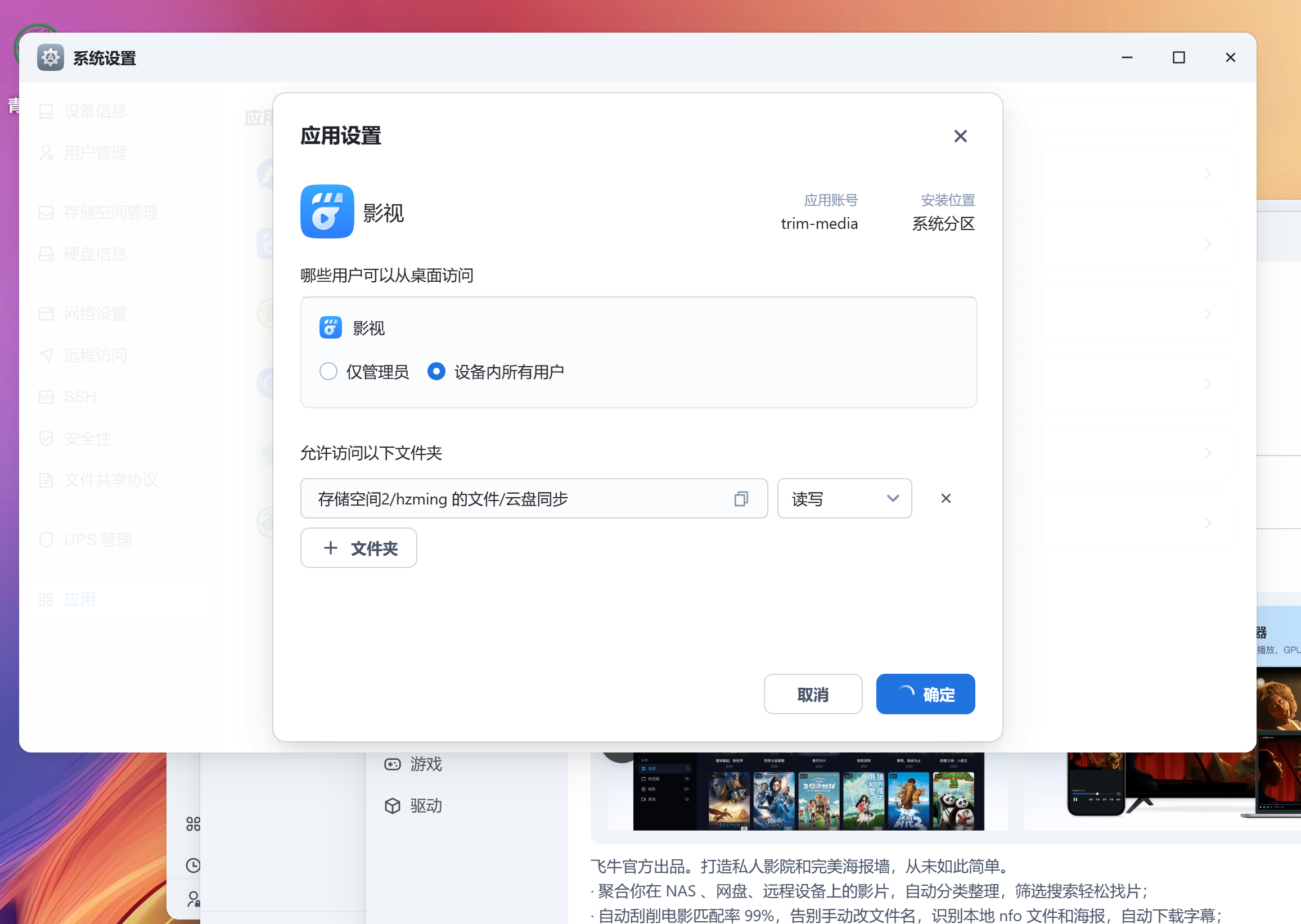
Task: Select 游戏 category in the background window
Action: 413,764
